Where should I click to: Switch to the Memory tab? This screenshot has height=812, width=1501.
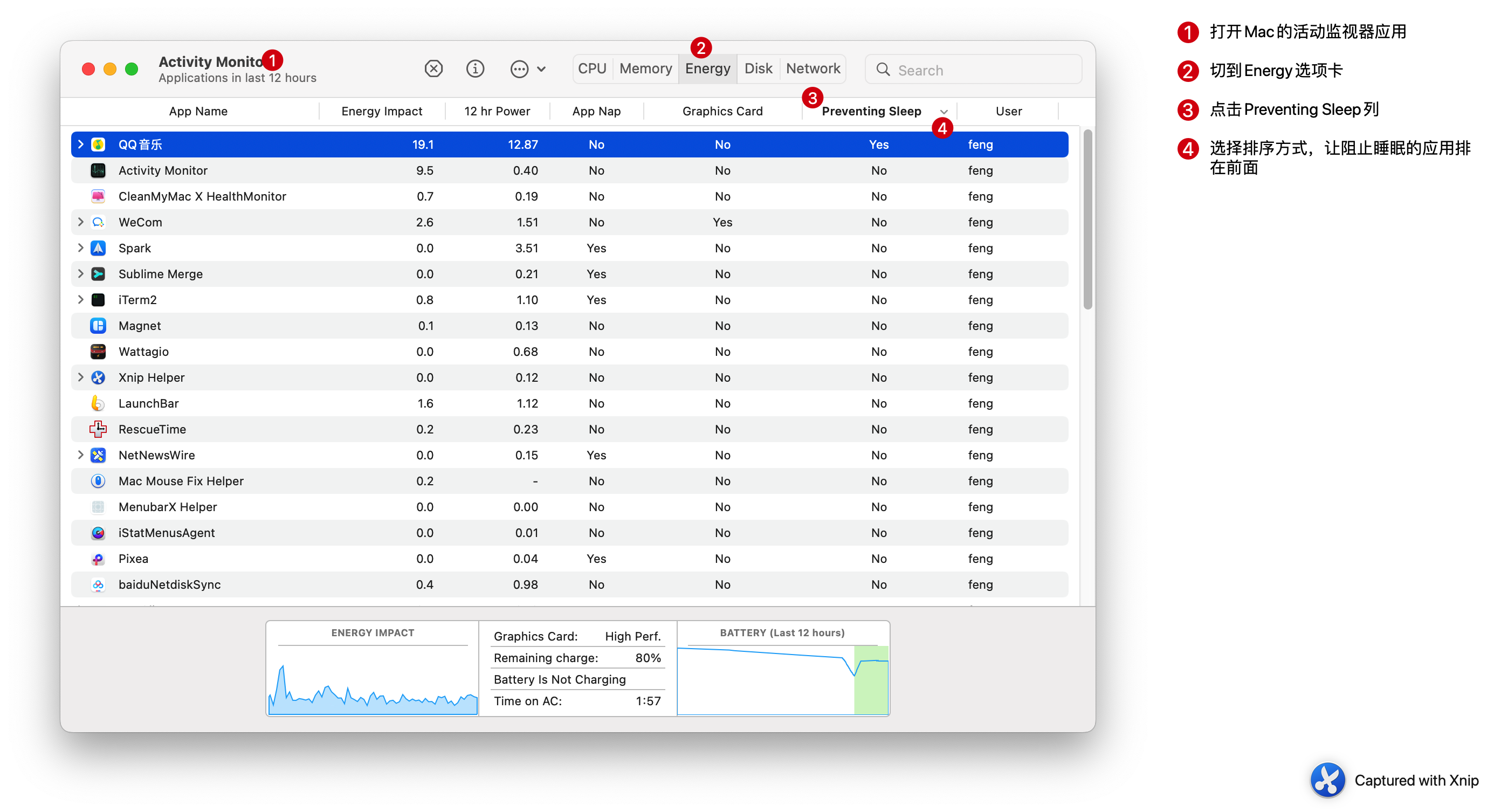pyautogui.click(x=645, y=69)
